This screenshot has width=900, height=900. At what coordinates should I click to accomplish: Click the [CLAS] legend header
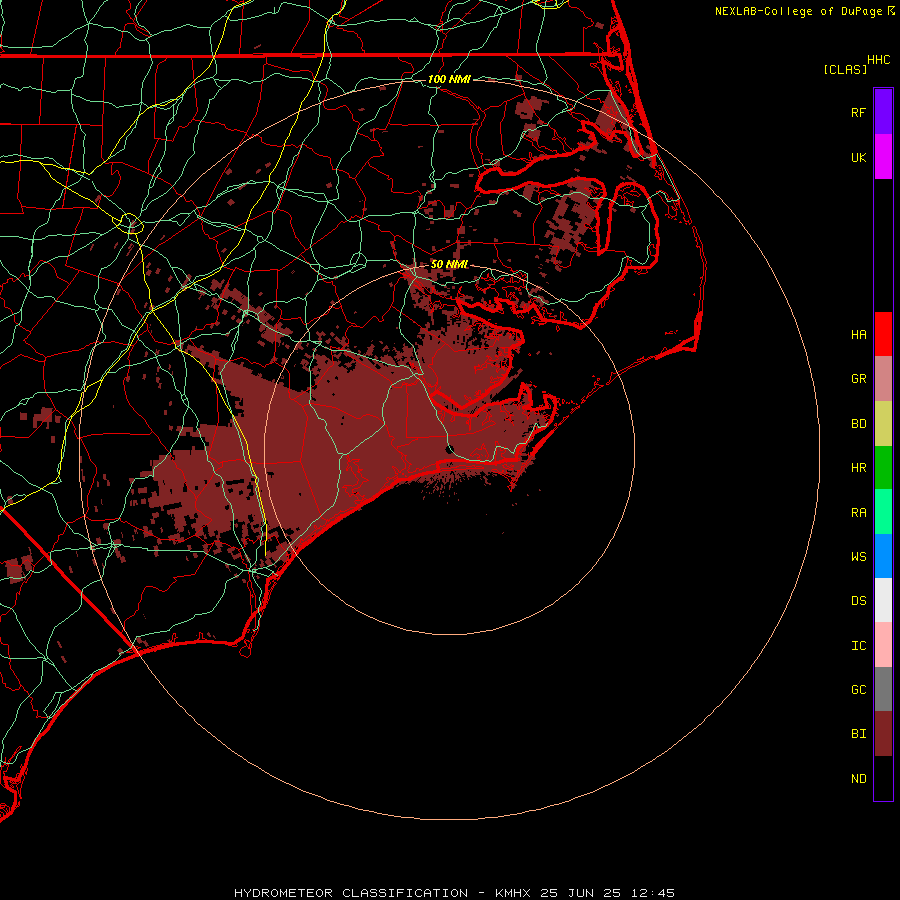(x=845, y=69)
